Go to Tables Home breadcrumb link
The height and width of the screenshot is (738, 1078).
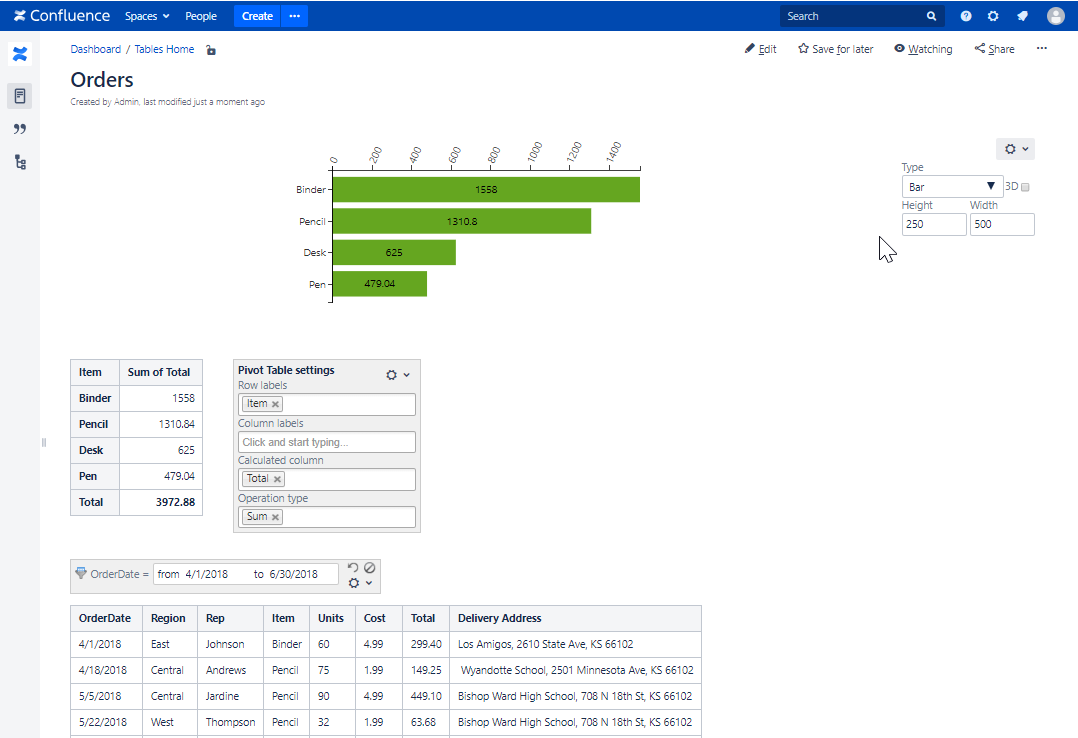click(x=164, y=49)
